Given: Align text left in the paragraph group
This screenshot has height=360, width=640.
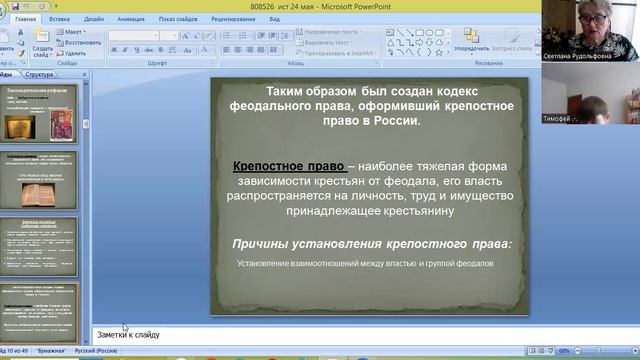Looking at the screenshot, I should [x=227, y=50].
